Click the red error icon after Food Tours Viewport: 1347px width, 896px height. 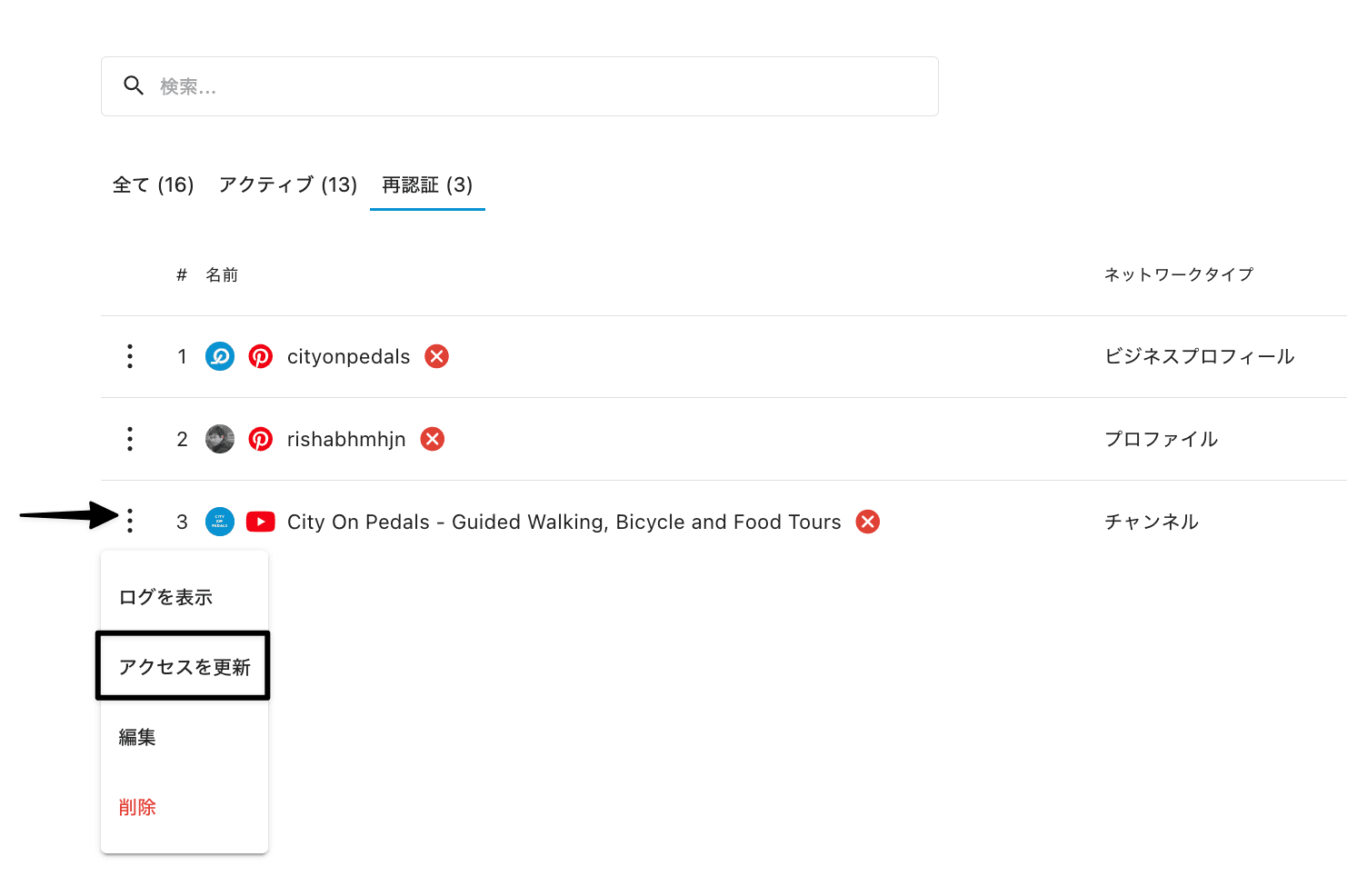pos(868,522)
